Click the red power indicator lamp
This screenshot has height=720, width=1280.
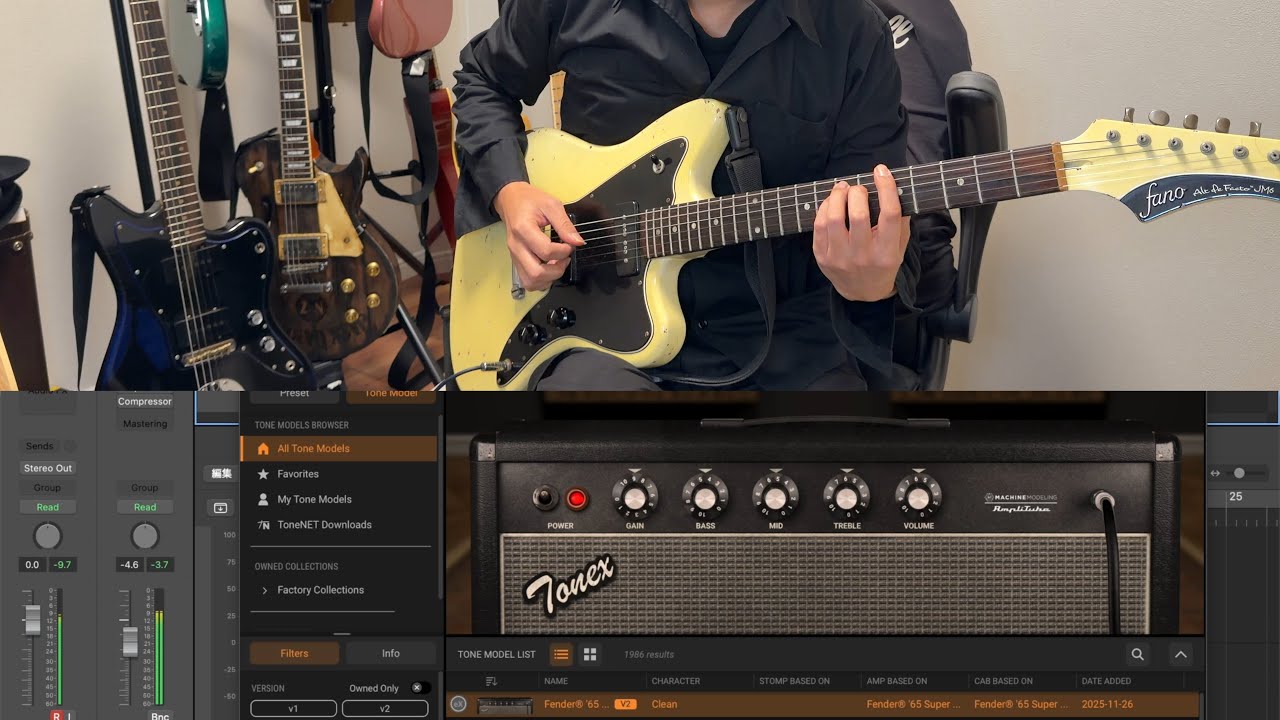tap(577, 498)
